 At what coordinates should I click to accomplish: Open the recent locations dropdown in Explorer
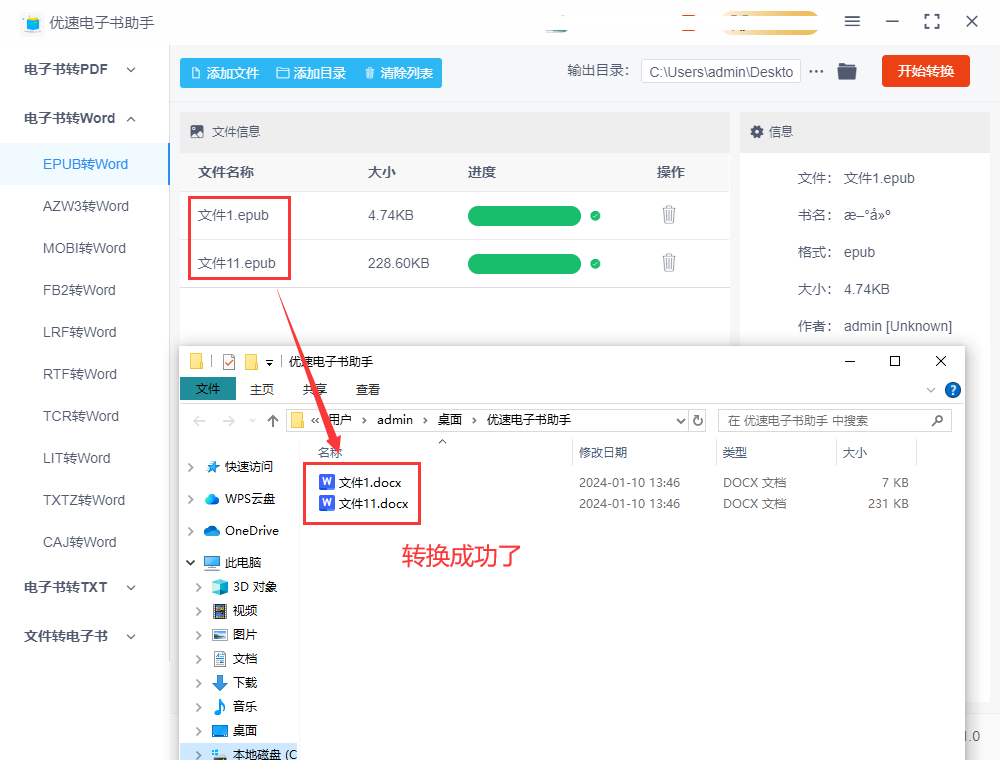(x=253, y=421)
